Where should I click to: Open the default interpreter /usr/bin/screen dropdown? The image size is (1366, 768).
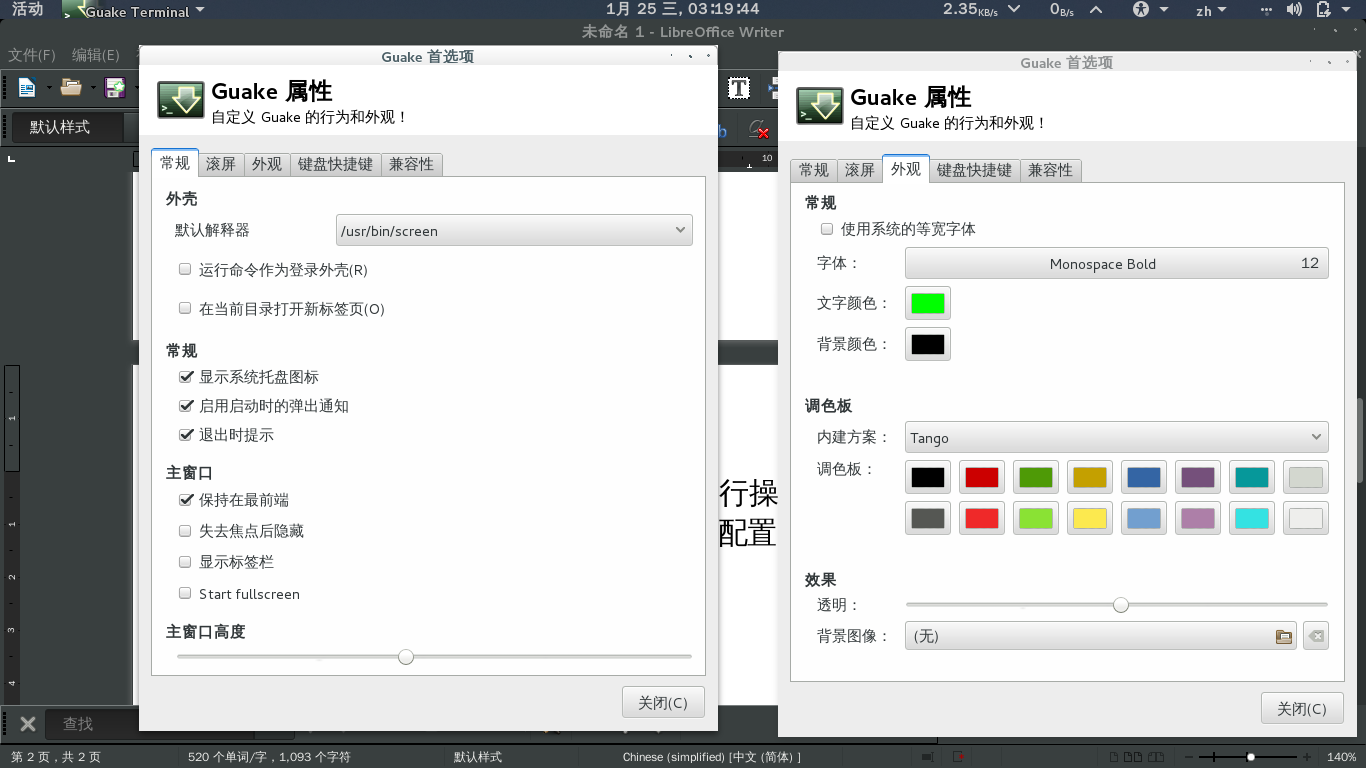[514, 230]
